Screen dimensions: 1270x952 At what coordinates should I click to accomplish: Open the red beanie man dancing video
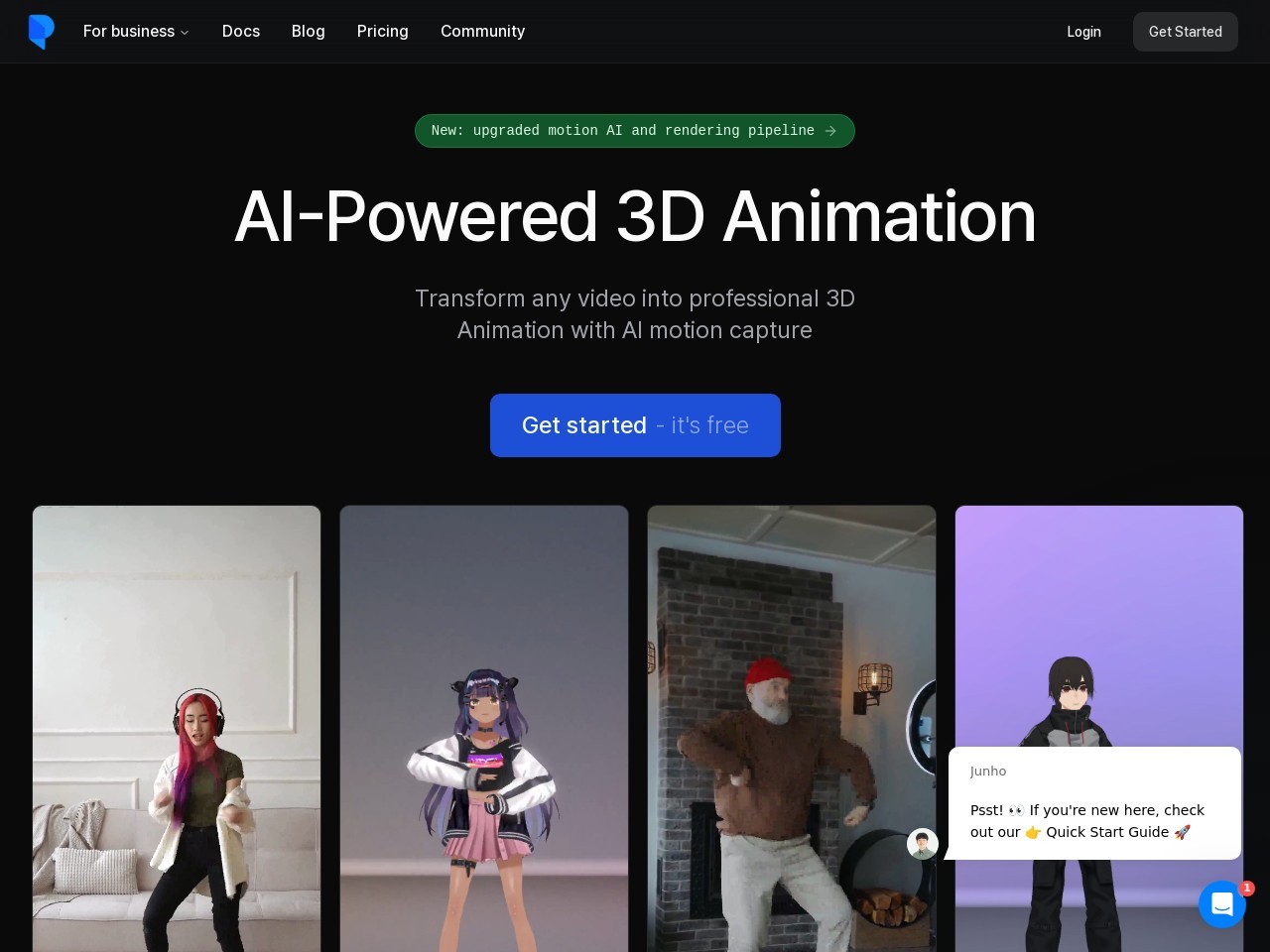tap(791, 729)
